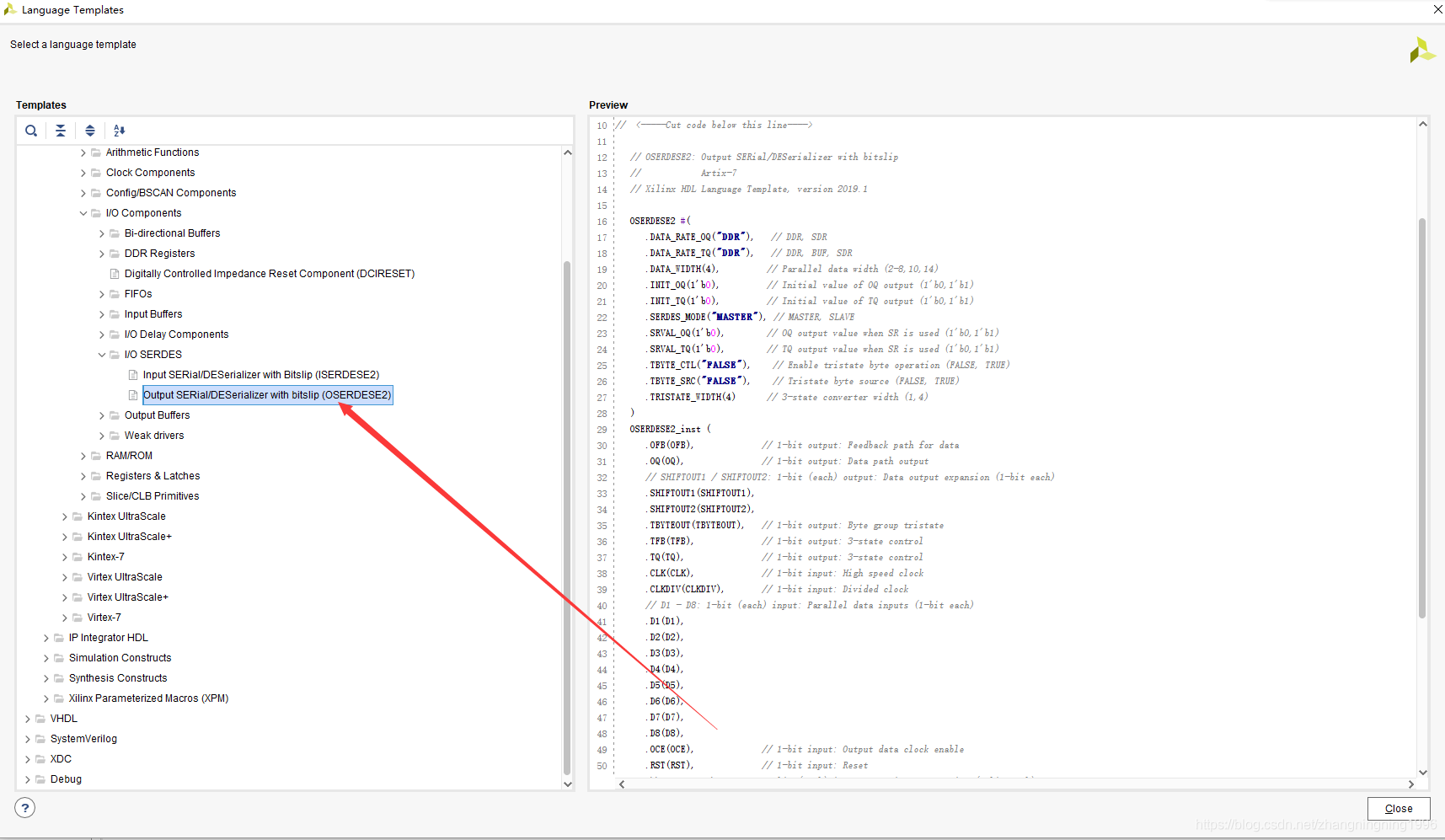
Task: Close the Language Templates window with X
Action: click(1437, 9)
